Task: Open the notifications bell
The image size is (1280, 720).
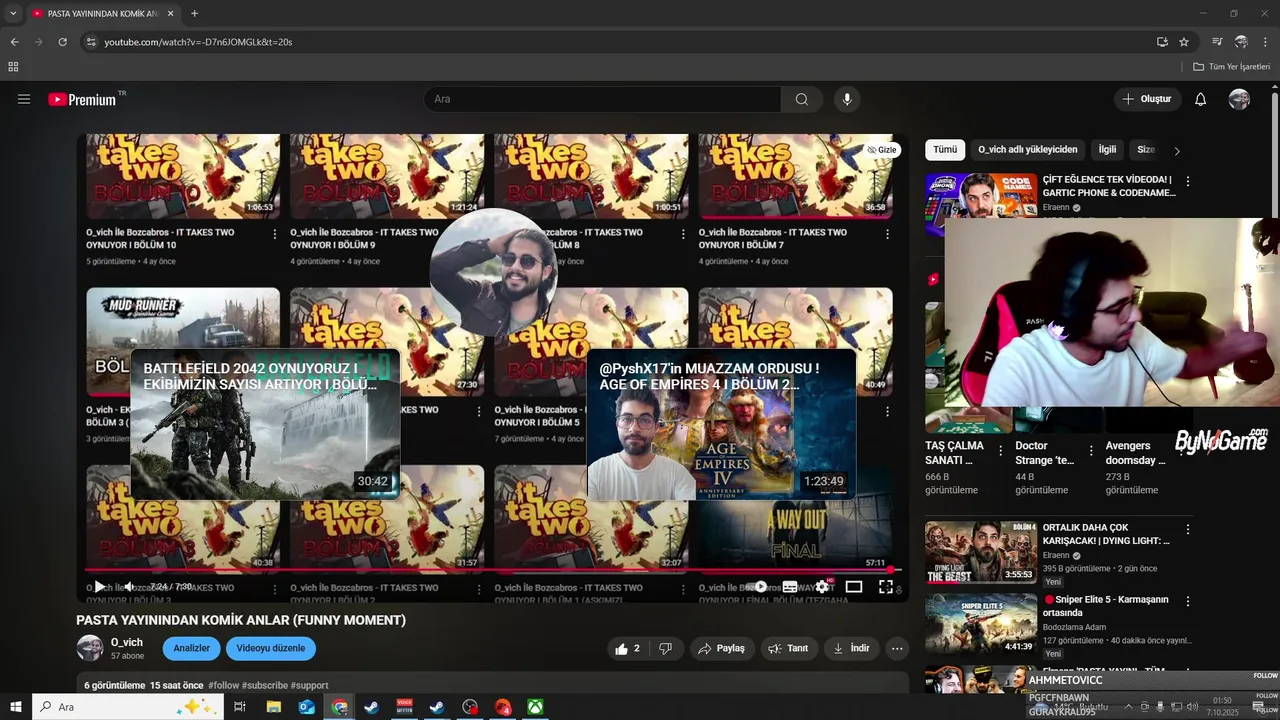Action: (x=1200, y=99)
